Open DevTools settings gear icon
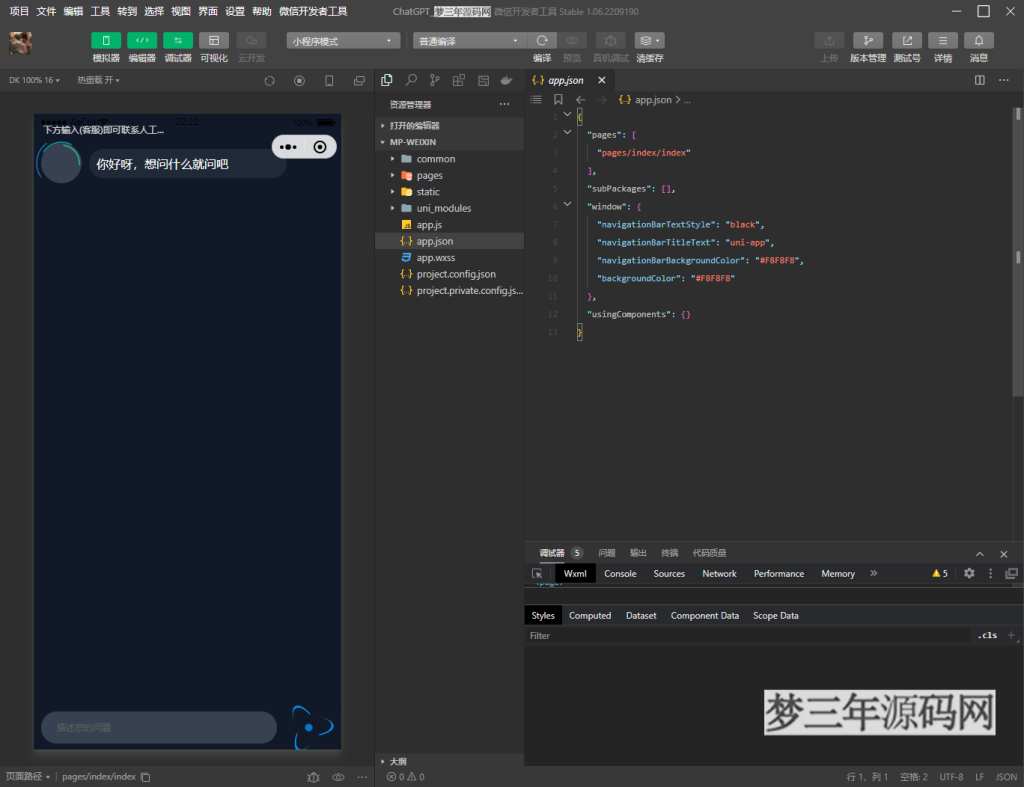This screenshot has height=787, width=1024. 968,574
